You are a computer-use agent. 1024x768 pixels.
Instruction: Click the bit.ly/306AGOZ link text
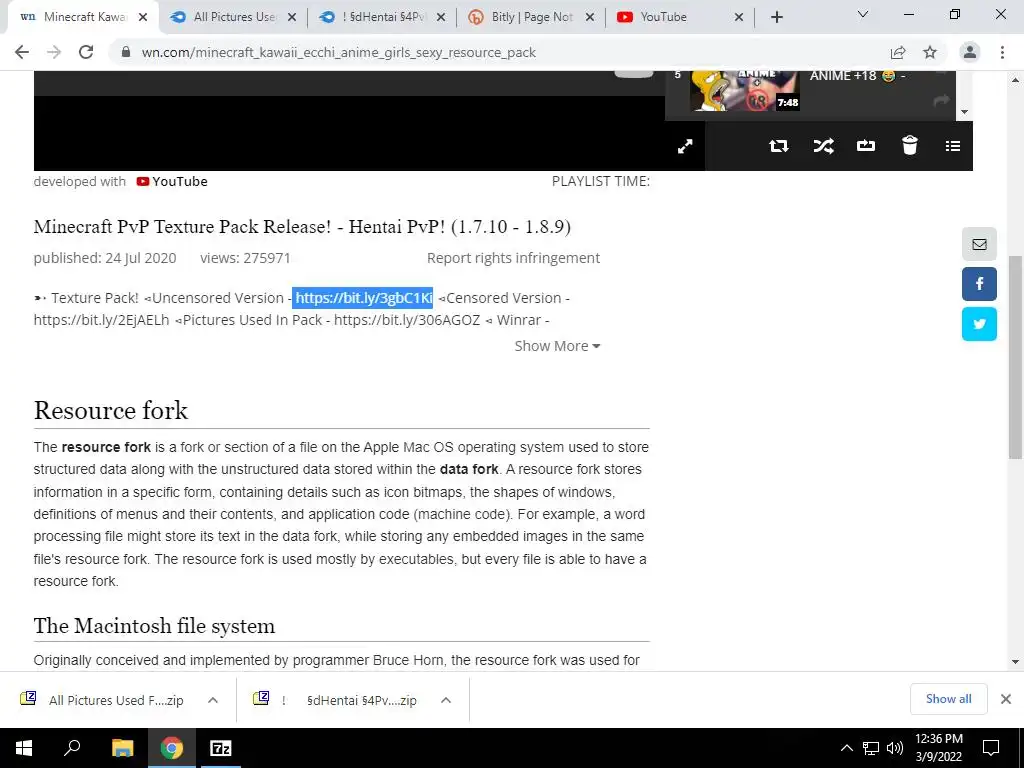click(407, 320)
